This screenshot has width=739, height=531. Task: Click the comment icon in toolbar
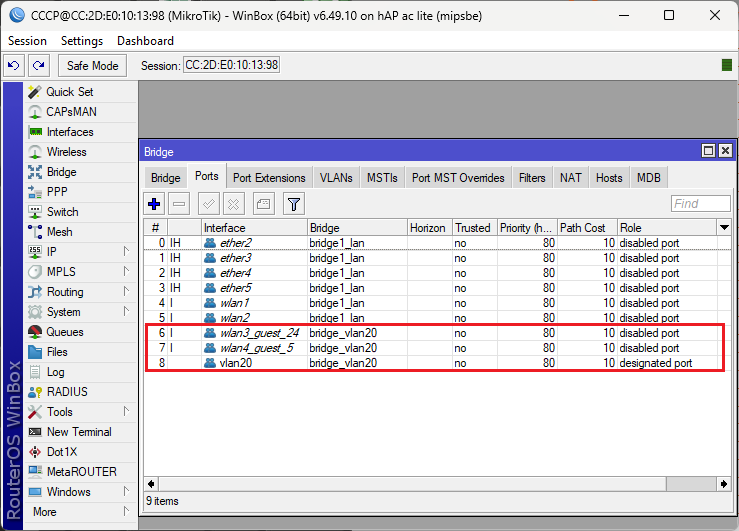click(x=263, y=204)
